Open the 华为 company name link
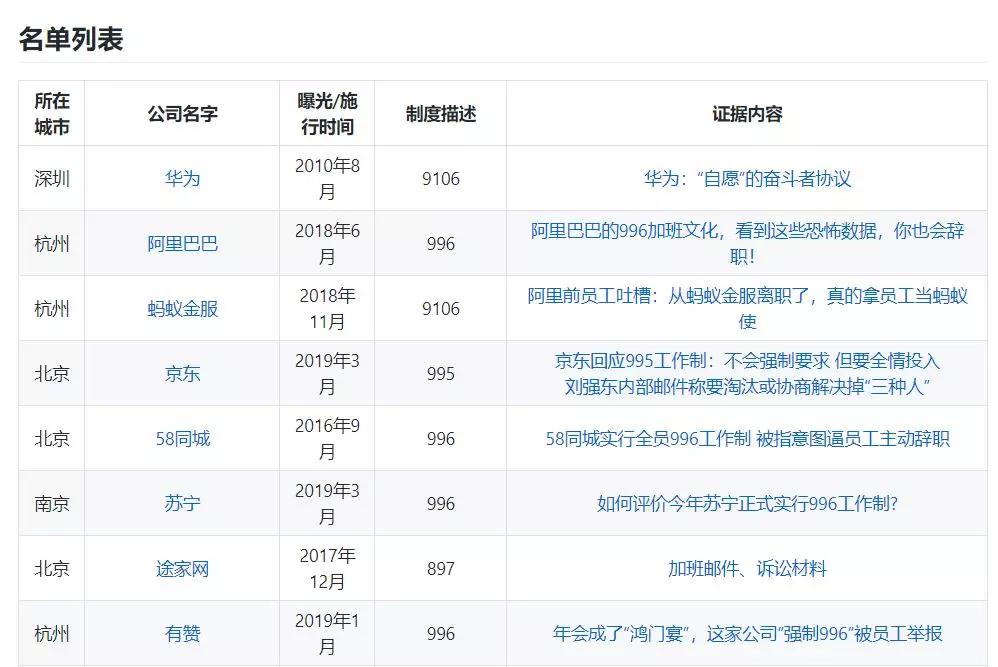 coord(183,179)
